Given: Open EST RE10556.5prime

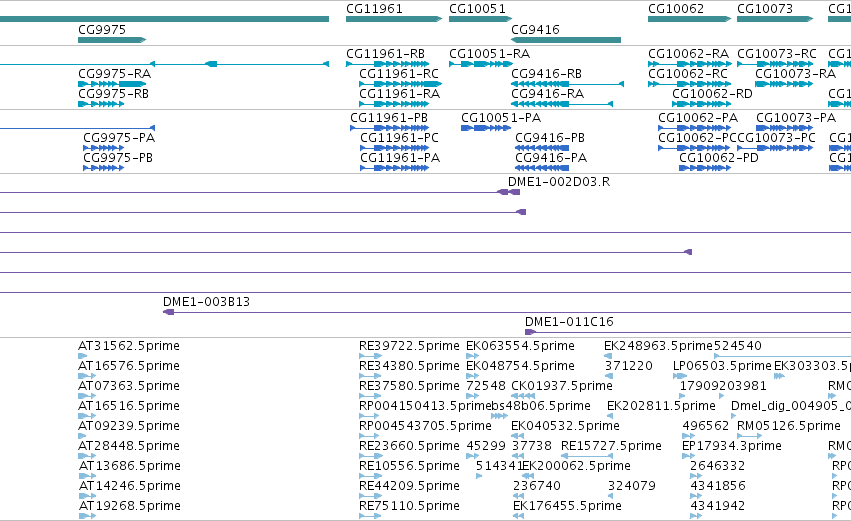Looking at the screenshot, I should click(x=370, y=476).
